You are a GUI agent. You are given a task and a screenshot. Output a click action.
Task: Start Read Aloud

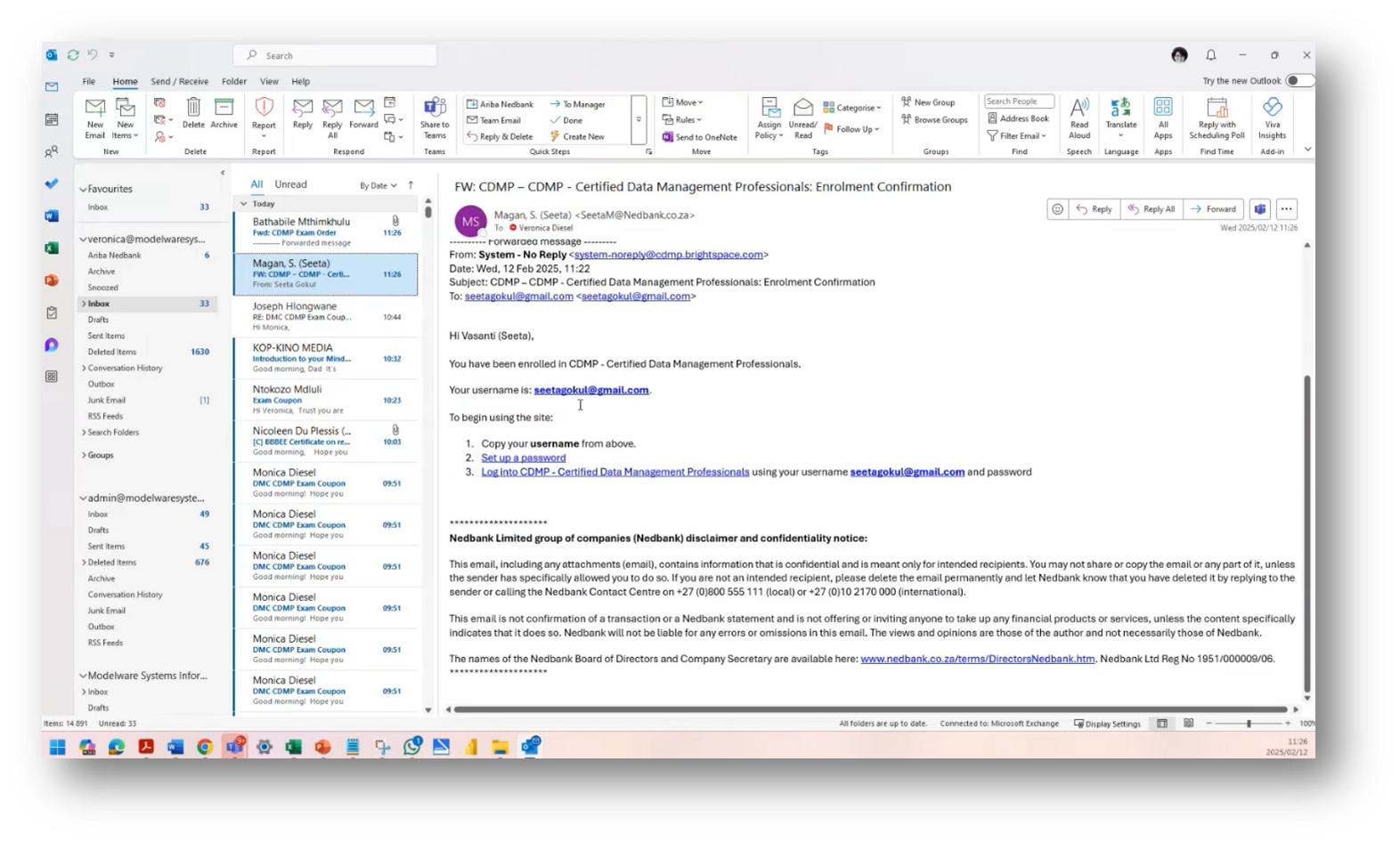click(x=1079, y=118)
